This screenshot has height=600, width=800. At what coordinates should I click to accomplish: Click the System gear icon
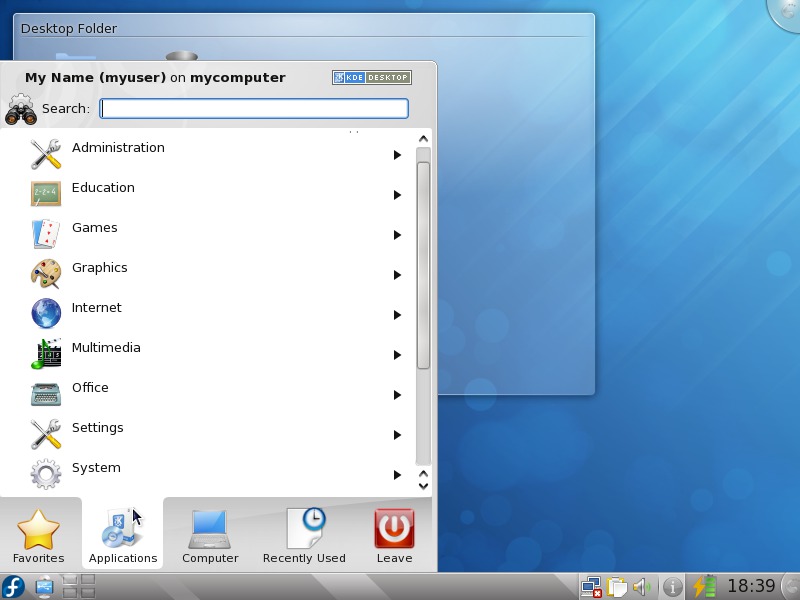(46, 474)
